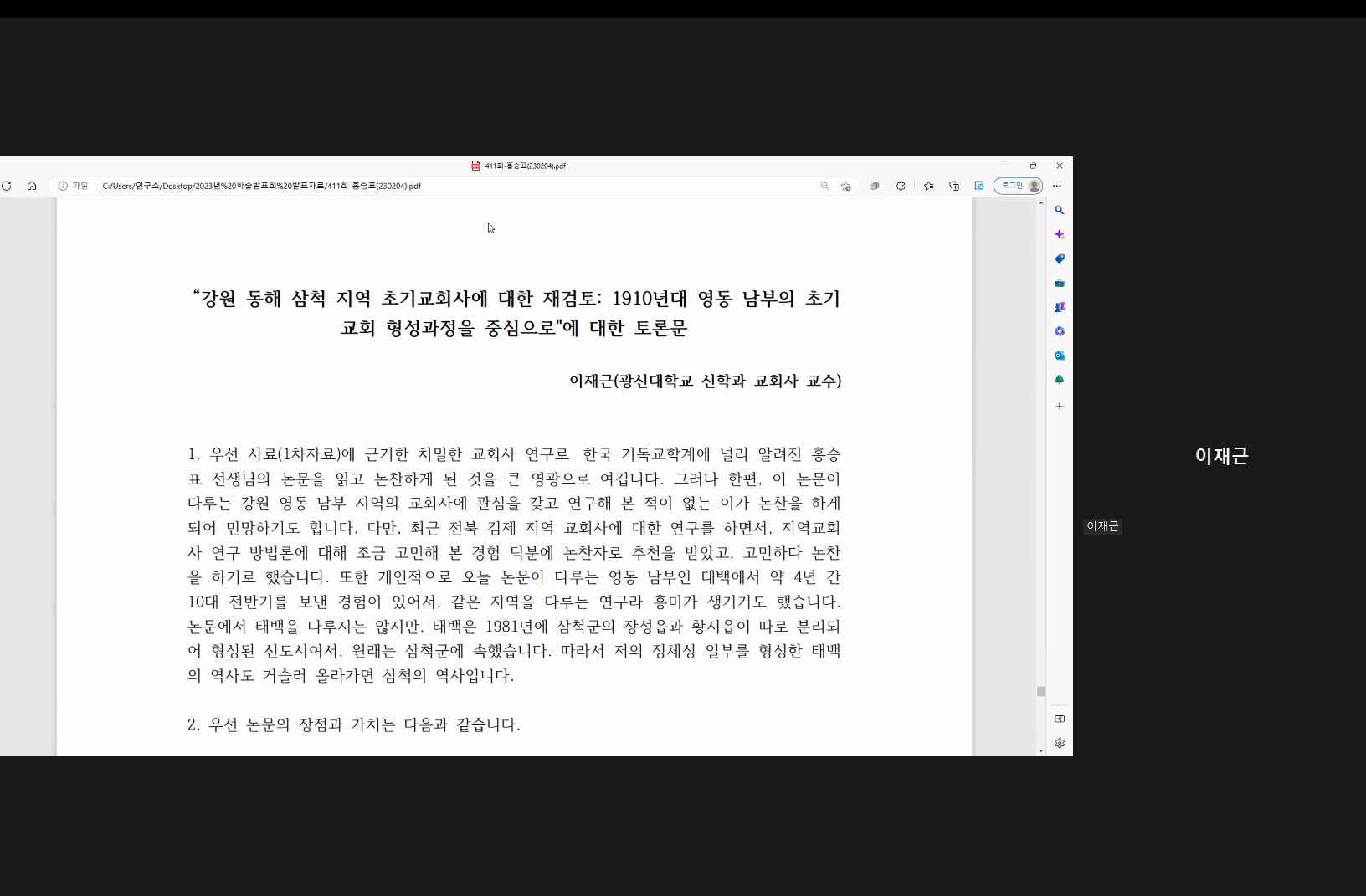Viewport: 1366px width, 896px height.
Task: Open the sidebar Microsoft 365 icon
Action: click(1059, 331)
